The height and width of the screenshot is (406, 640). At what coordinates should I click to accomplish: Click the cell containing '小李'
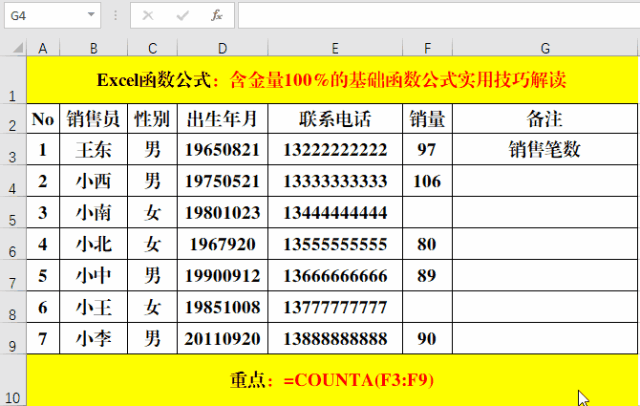coord(93,338)
